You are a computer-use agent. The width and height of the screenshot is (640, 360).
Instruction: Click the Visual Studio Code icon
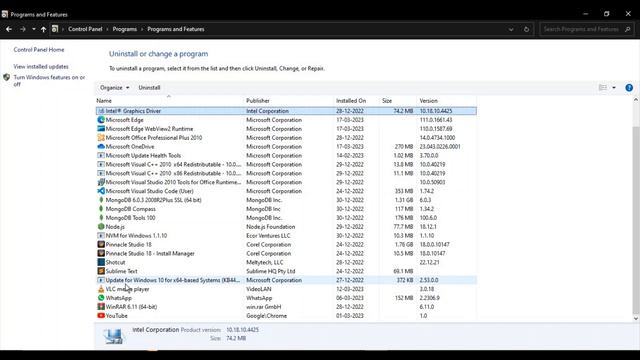click(x=101, y=191)
